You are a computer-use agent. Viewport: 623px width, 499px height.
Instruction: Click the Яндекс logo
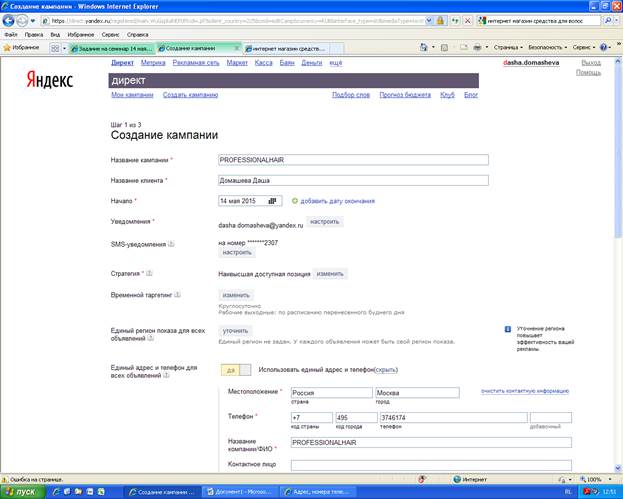point(50,80)
